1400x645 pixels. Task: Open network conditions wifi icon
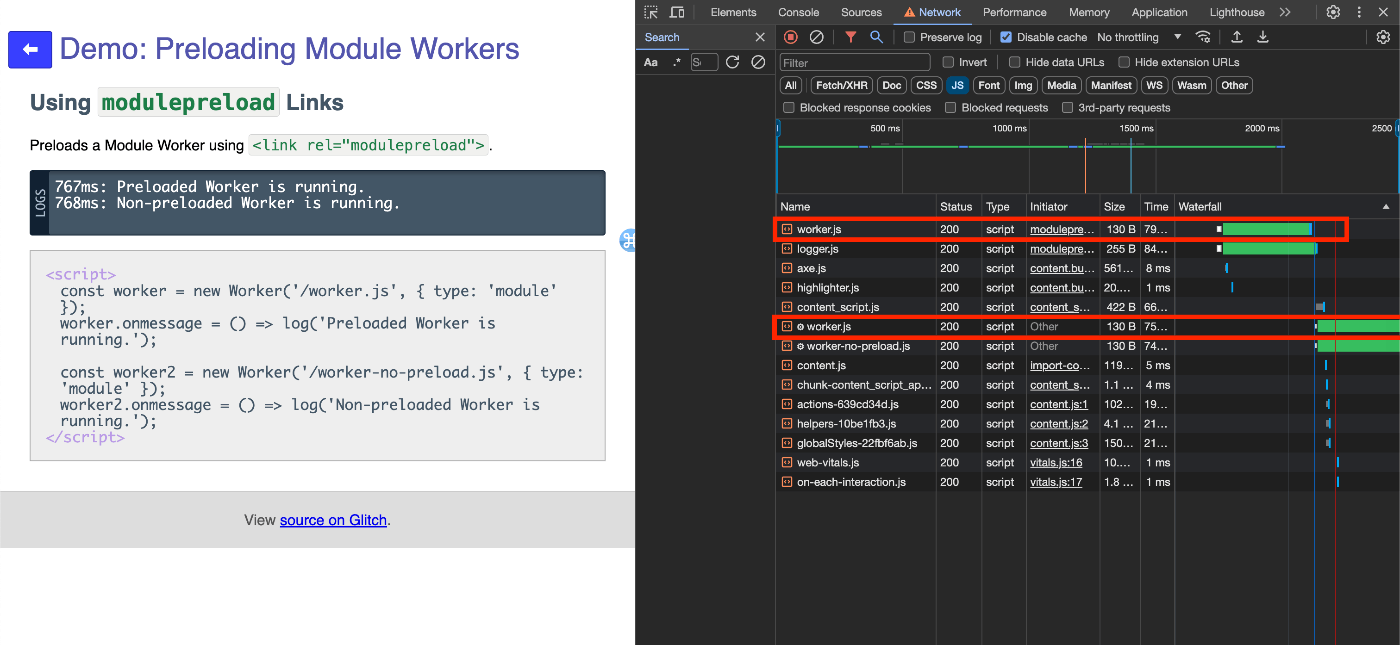pyautogui.click(x=1203, y=37)
